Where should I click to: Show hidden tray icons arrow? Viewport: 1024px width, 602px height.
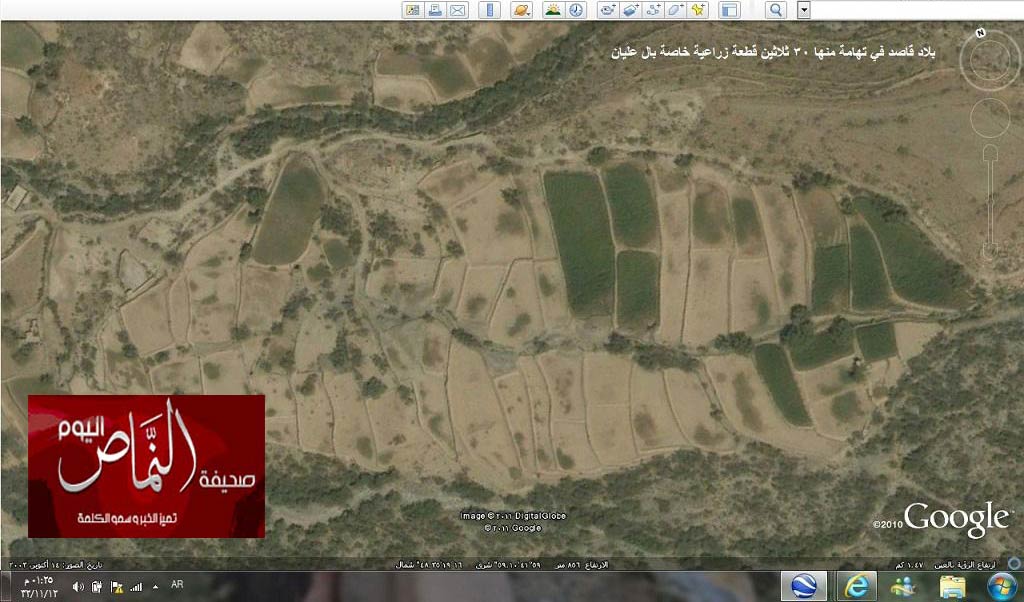click(155, 586)
